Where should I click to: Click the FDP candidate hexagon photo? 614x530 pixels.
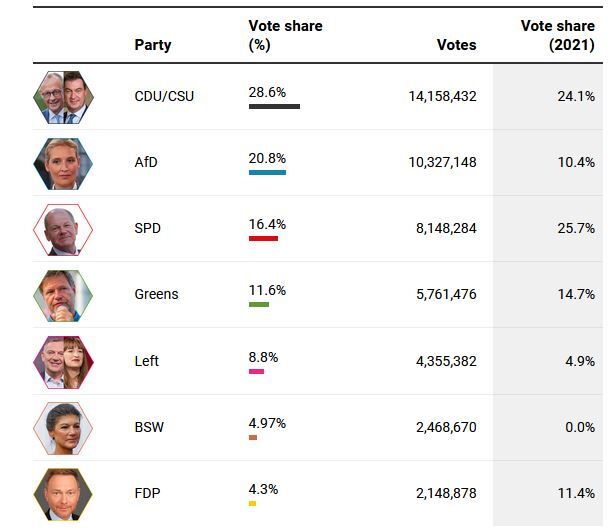63,494
